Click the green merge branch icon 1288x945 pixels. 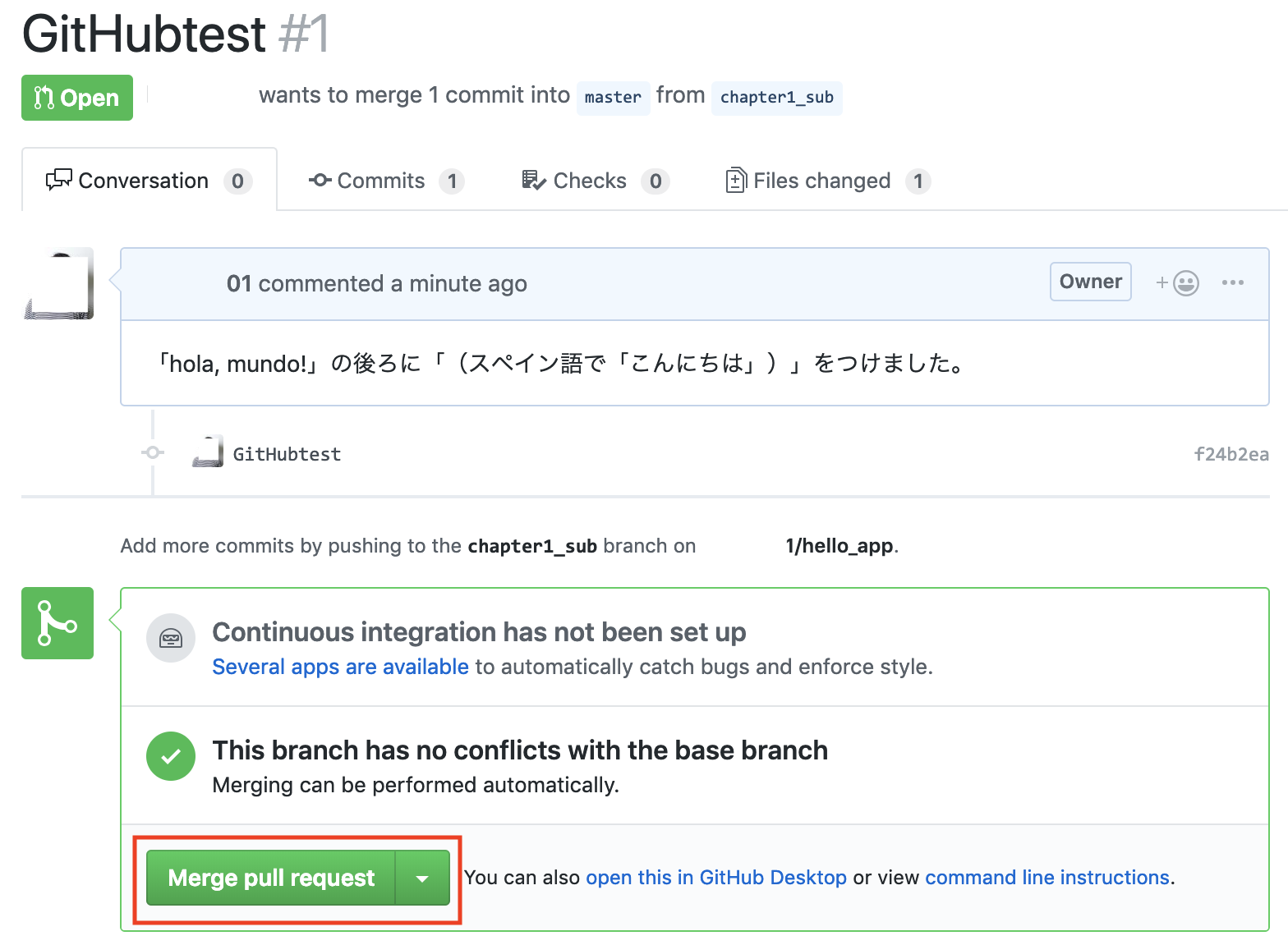click(x=57, y=623)
